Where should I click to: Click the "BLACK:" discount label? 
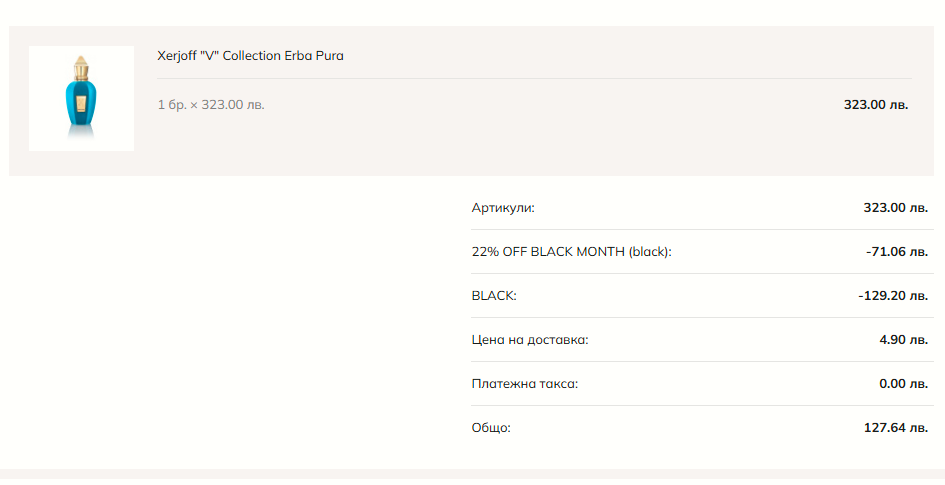point(494,296)
